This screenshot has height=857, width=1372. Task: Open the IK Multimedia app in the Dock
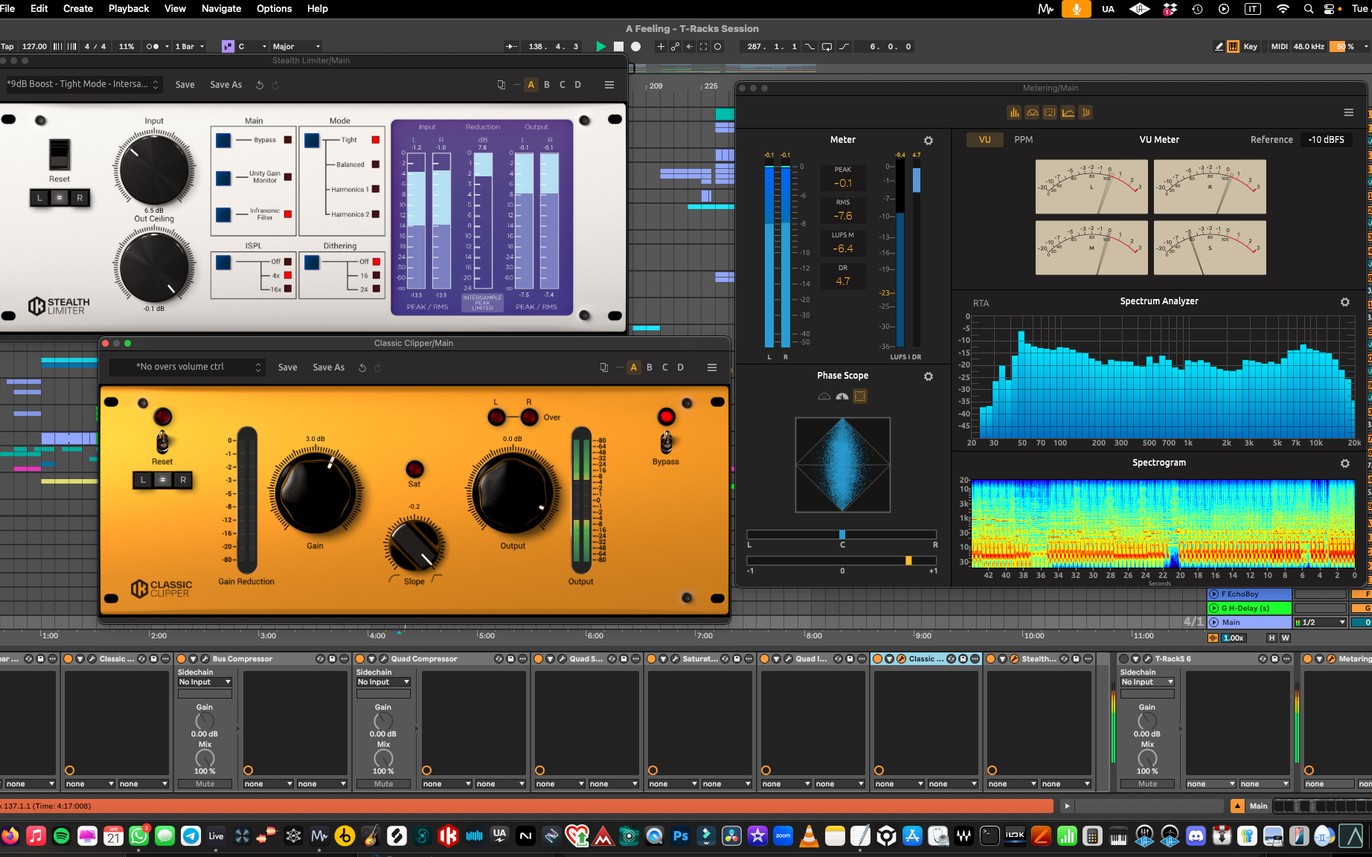(x=449, y=835)
